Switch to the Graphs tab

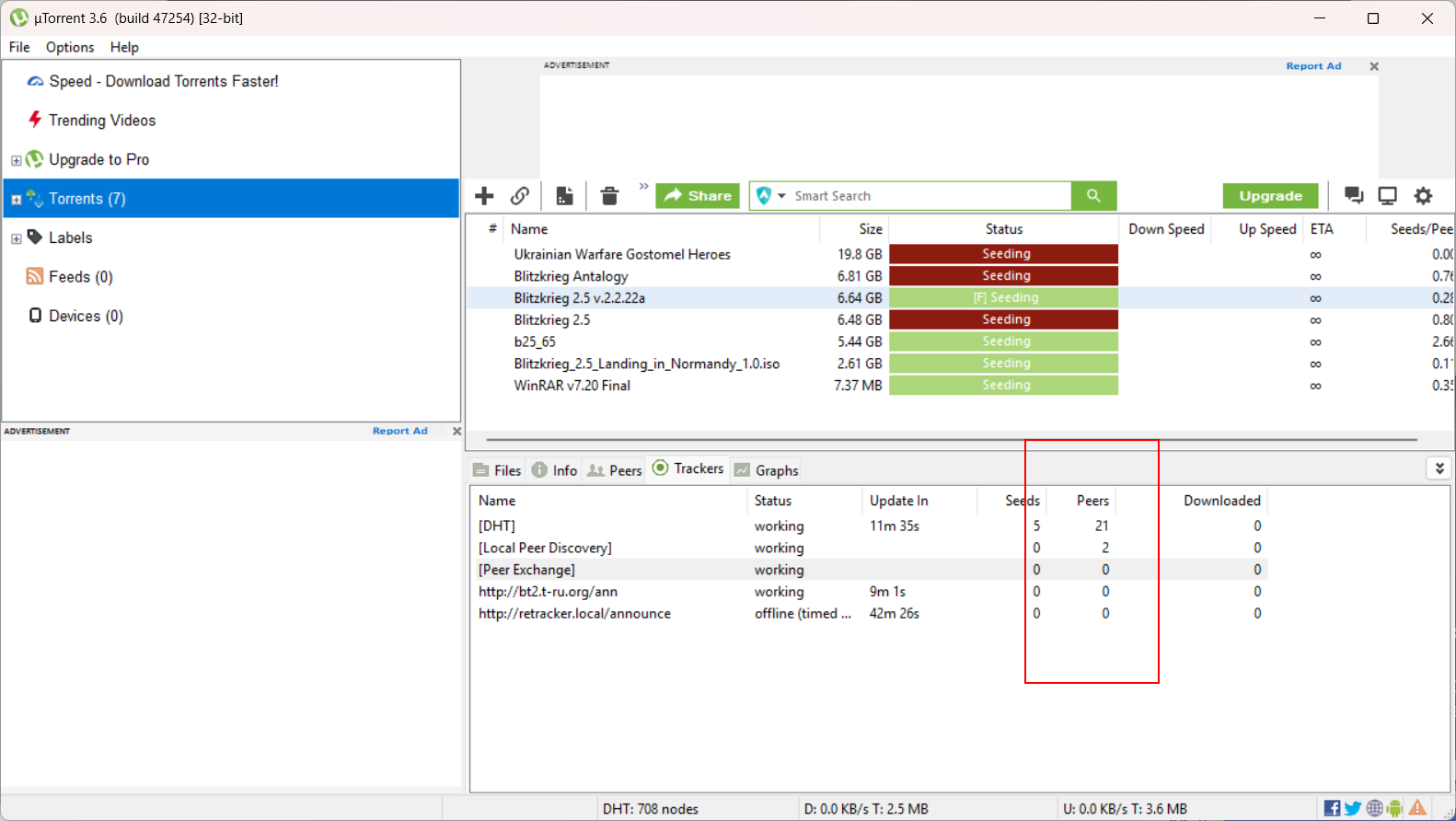point(767,470)
